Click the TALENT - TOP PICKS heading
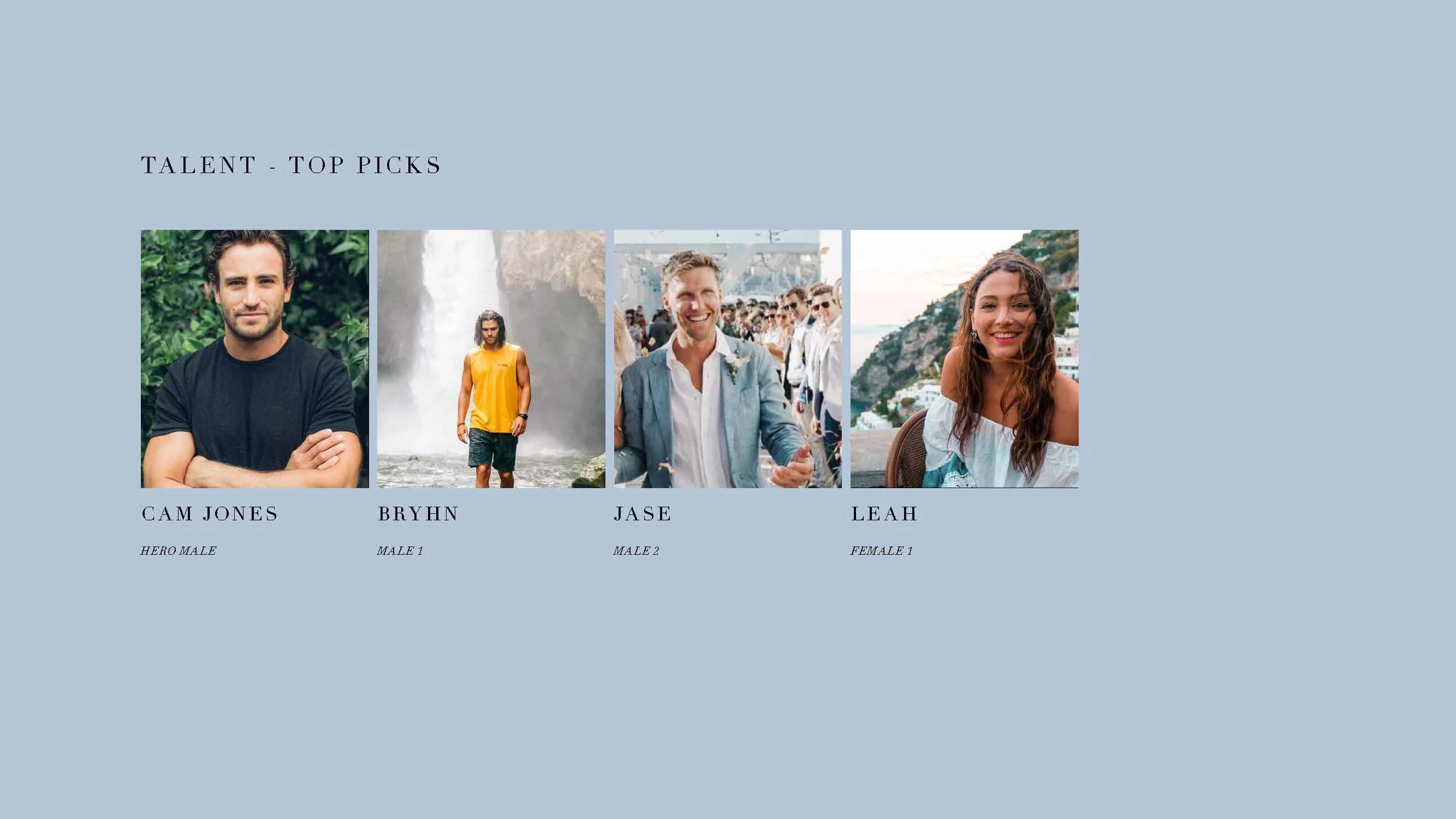The width and height of the screenshot is (1456, 819). point(291,165)
